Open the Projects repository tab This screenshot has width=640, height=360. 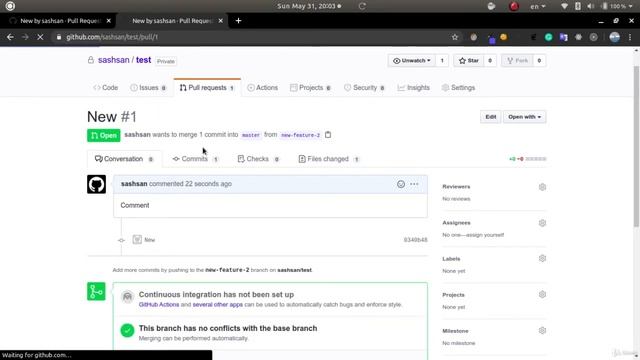[x=311, y=88]
